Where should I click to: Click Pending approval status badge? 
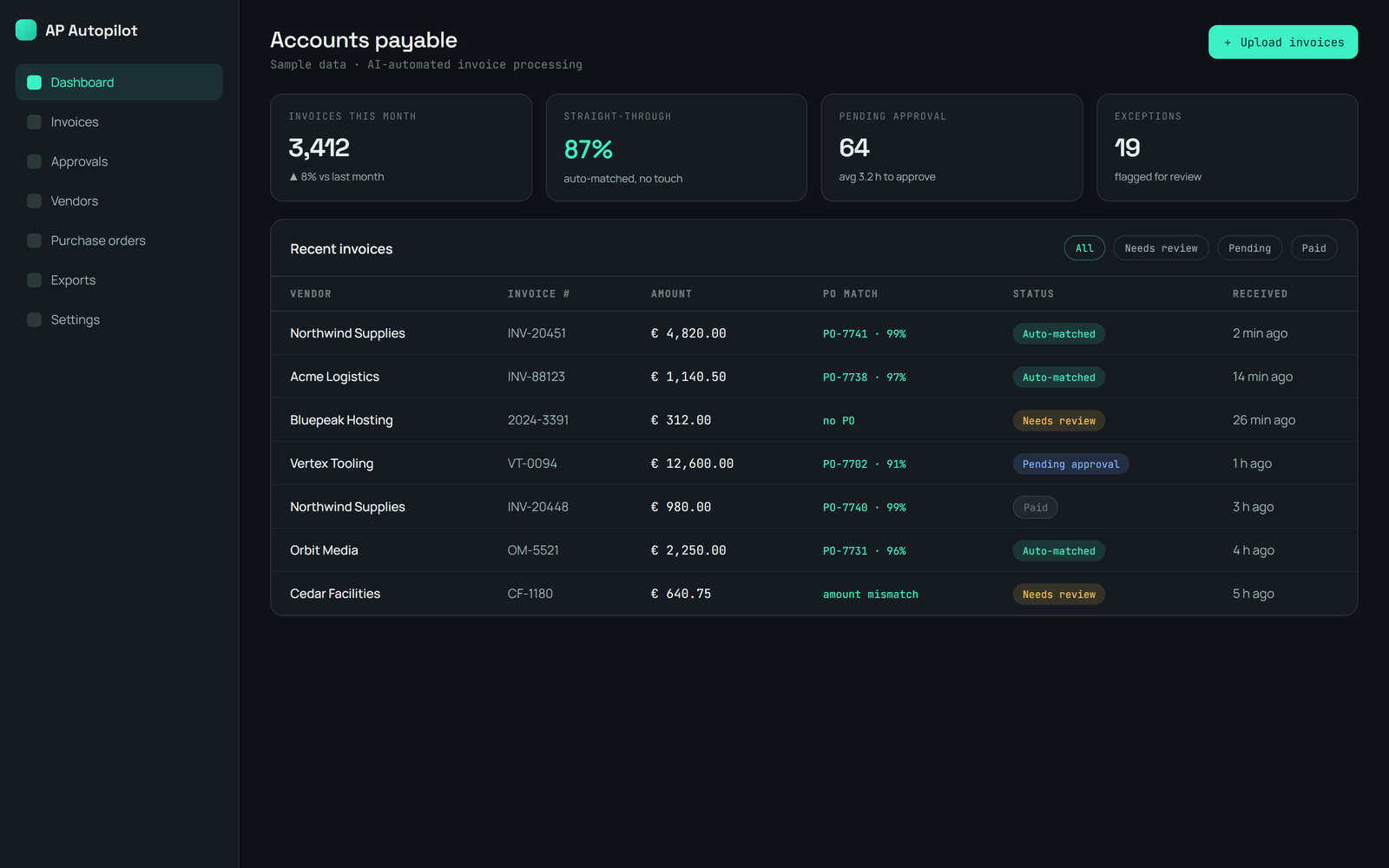1070,464
